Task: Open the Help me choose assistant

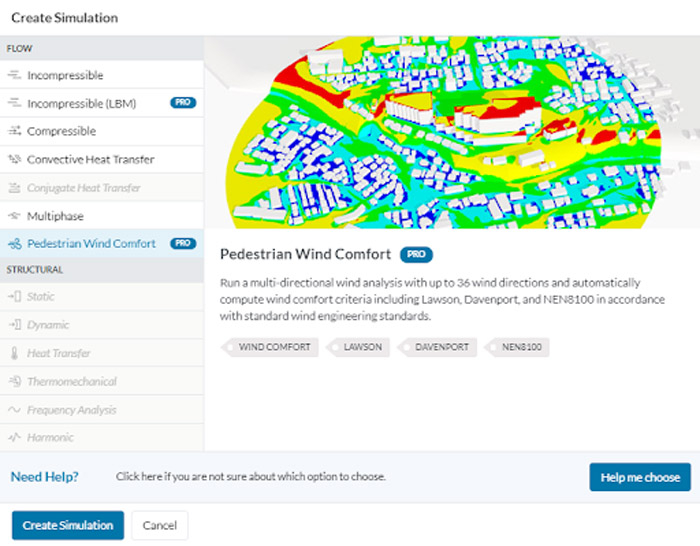Action: (640, 477)
